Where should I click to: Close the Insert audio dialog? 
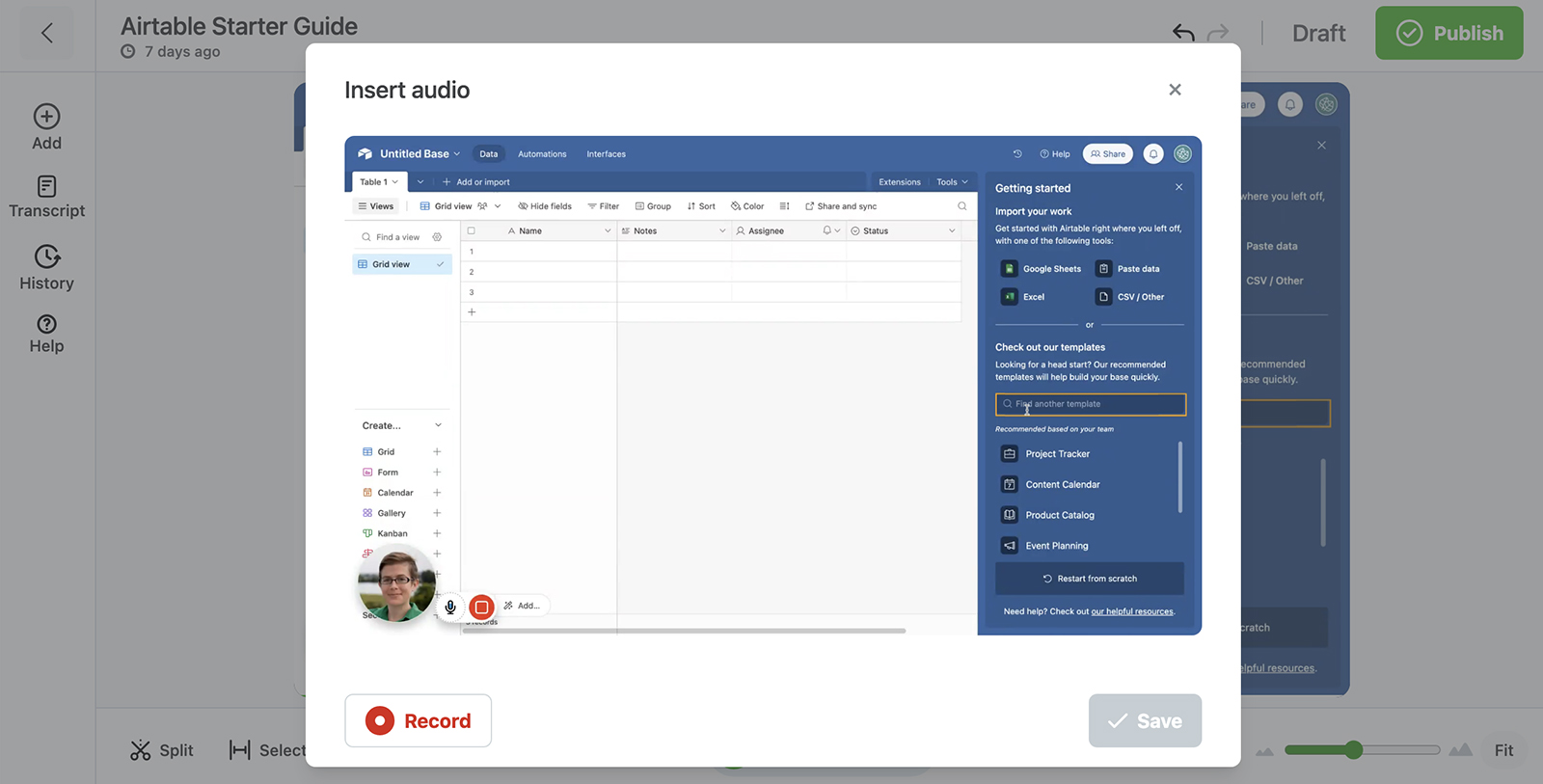1175,90
